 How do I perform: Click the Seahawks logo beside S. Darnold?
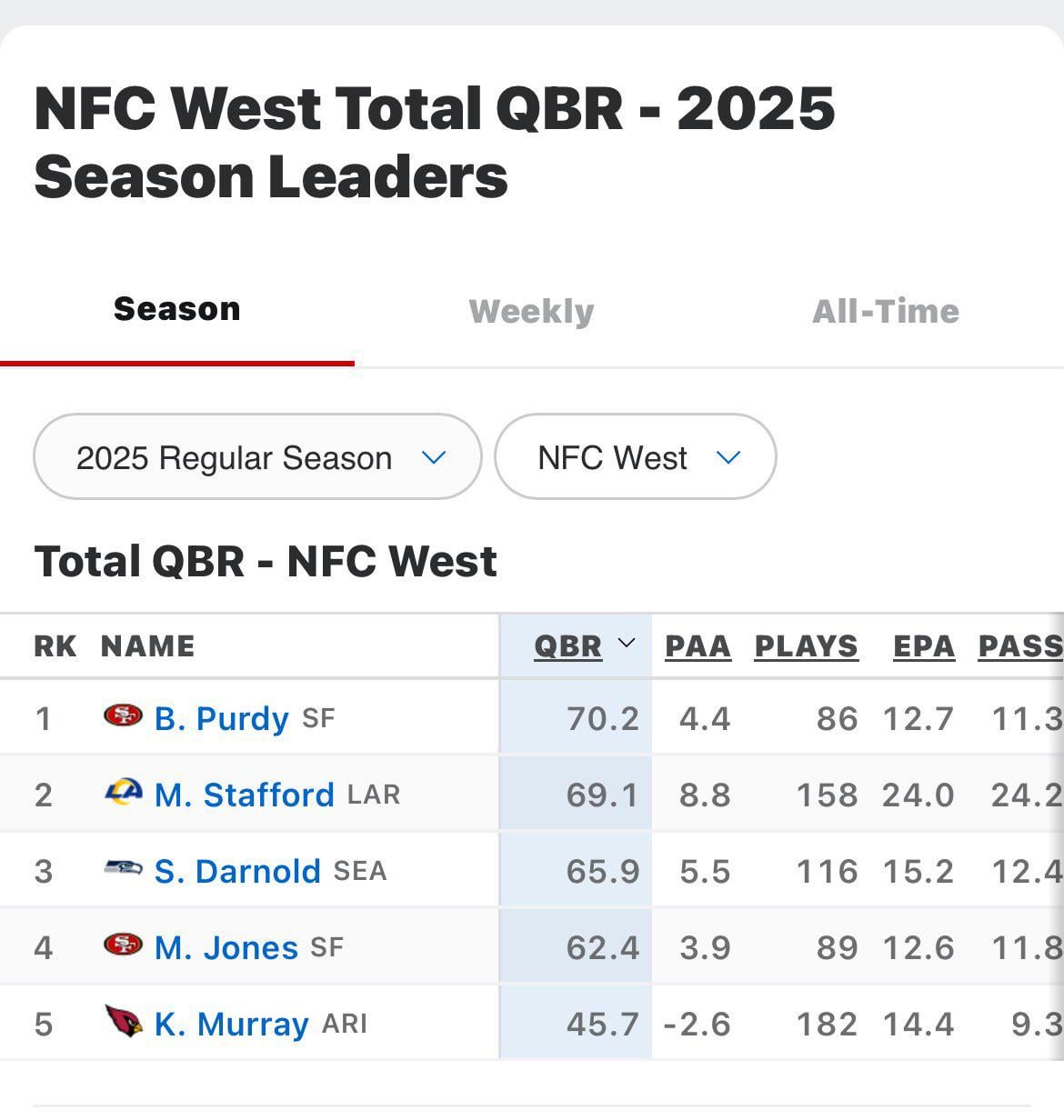(123, 870)
